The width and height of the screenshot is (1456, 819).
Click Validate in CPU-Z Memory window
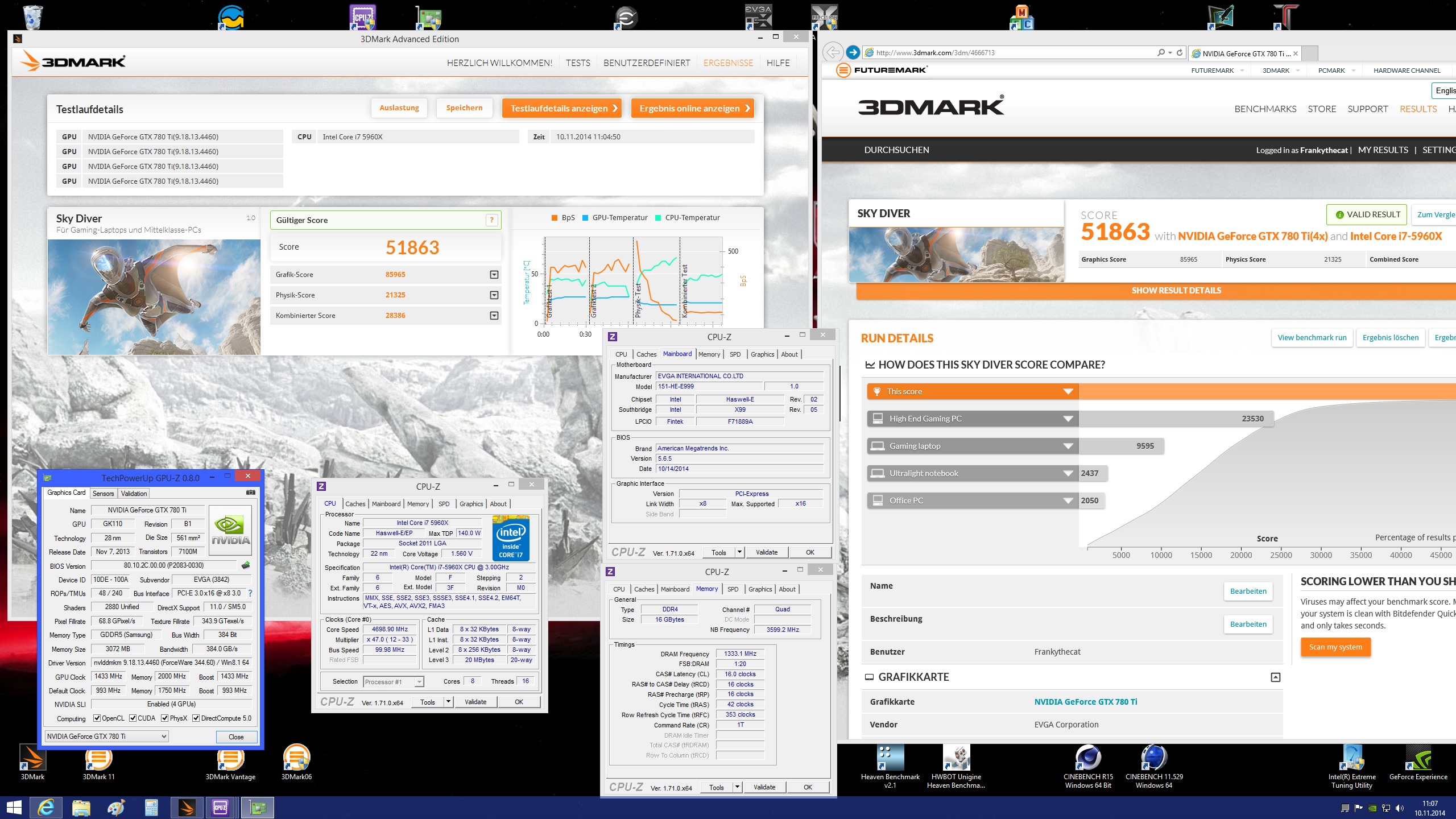coord(764,787)
